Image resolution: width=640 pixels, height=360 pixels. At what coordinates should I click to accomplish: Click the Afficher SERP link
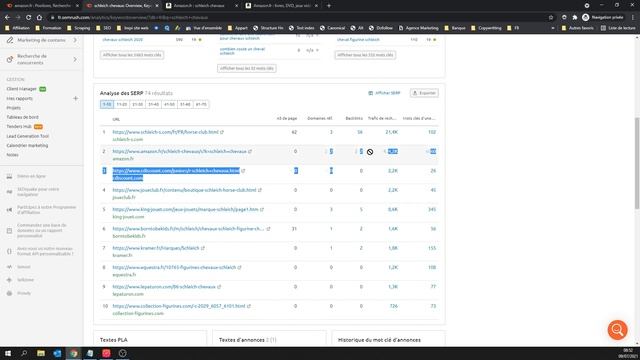(384, 93)
